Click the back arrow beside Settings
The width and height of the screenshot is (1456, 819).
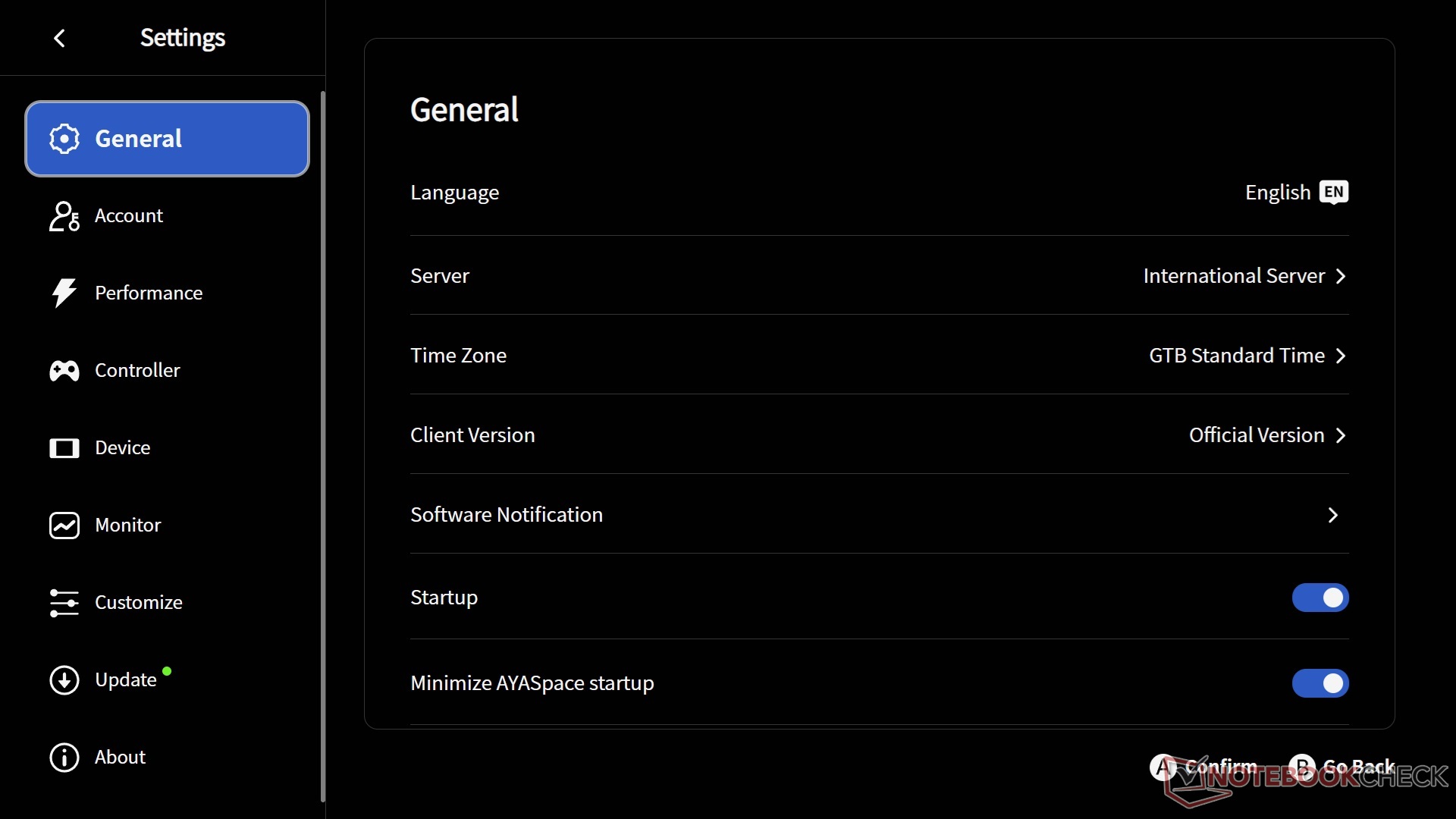(x=60, y=38)
